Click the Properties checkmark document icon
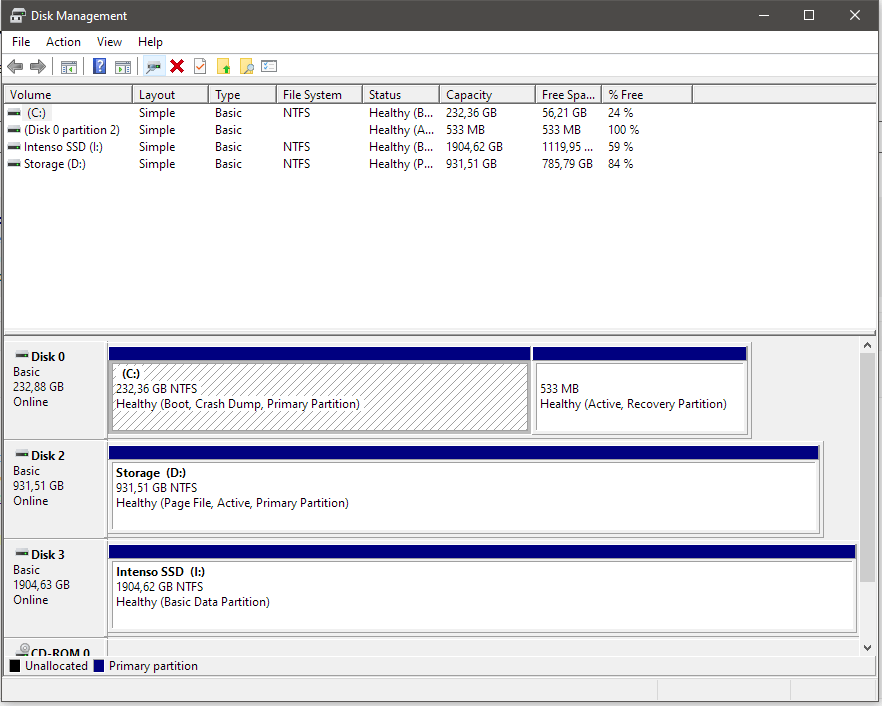 [x=200, y=66]
